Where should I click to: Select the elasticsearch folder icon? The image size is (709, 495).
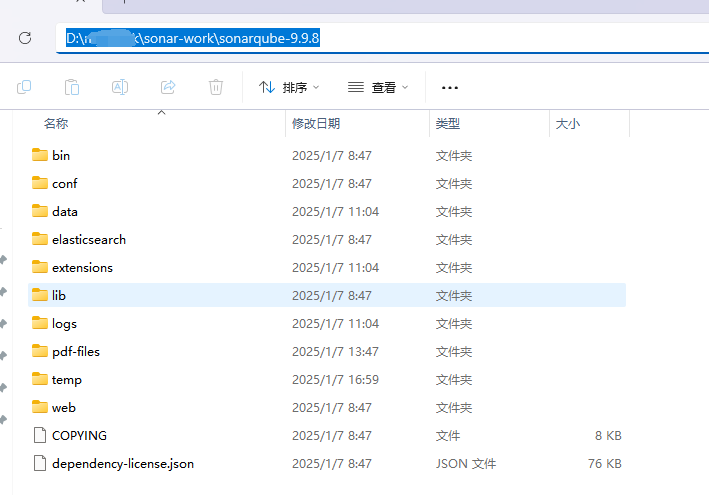click(40, 239)
